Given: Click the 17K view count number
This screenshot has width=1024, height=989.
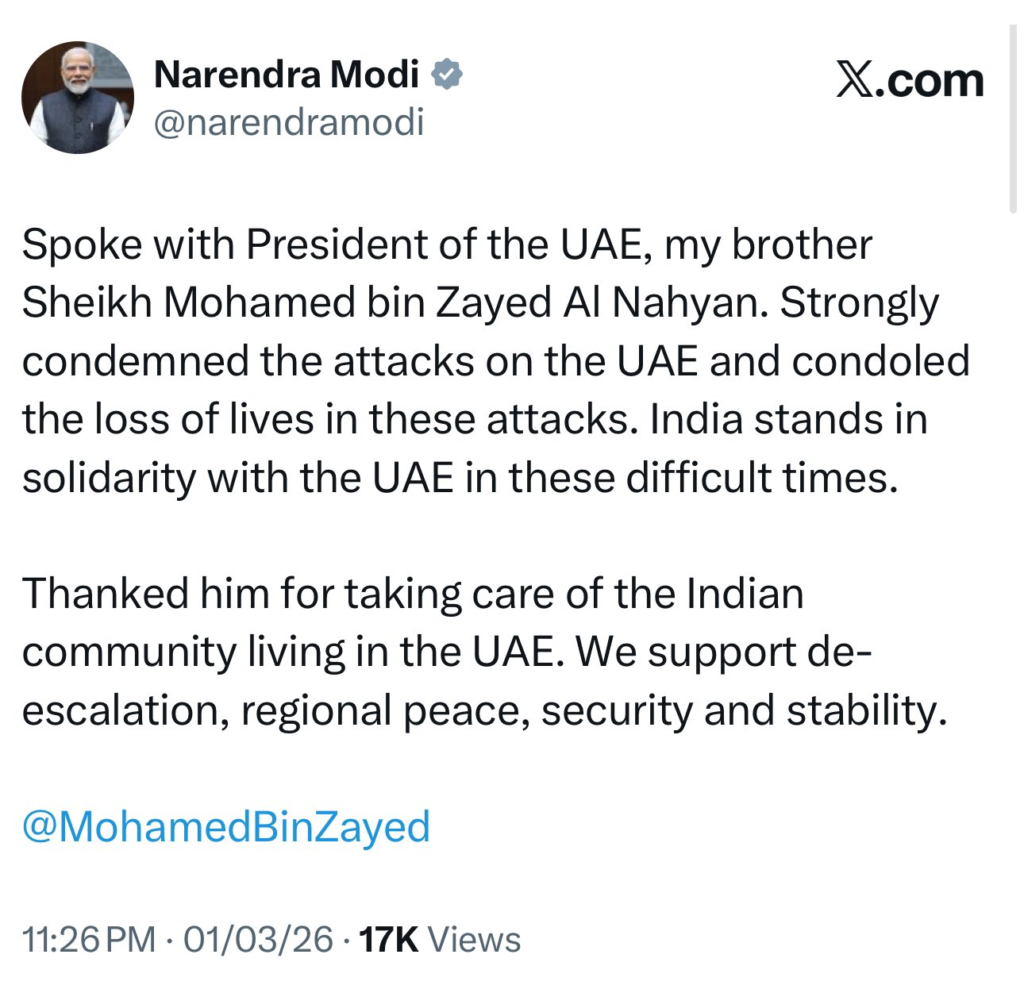Looking at the screenshot, I should pos(388,940).
